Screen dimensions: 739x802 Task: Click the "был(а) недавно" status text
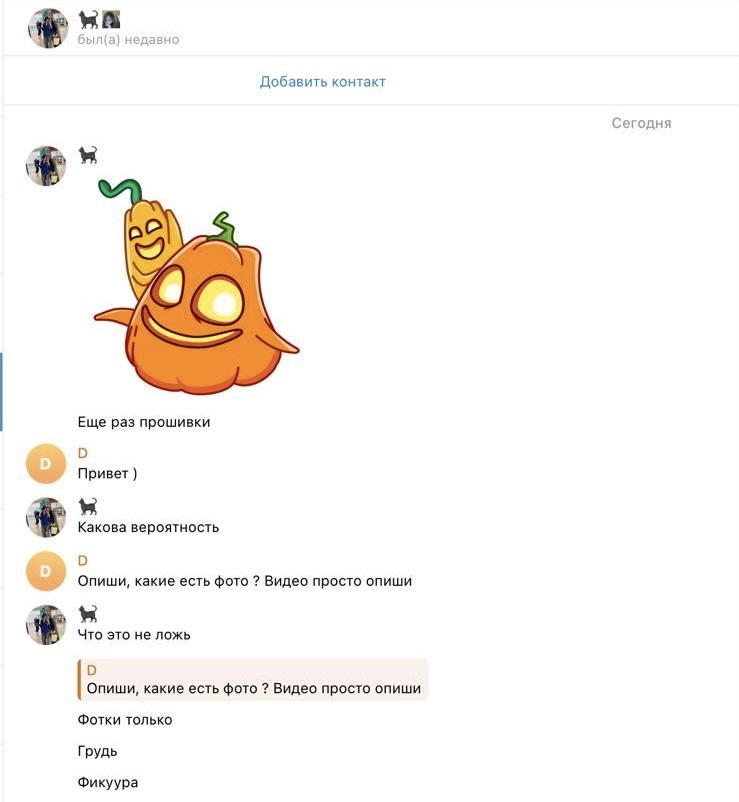[128, 40]
